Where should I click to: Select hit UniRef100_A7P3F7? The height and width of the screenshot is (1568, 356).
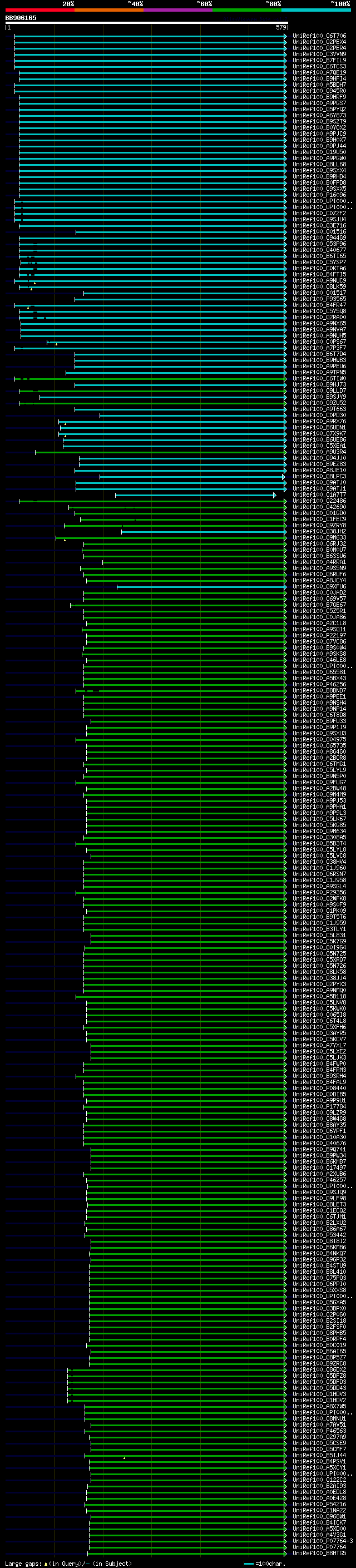[x=319, y=348]
